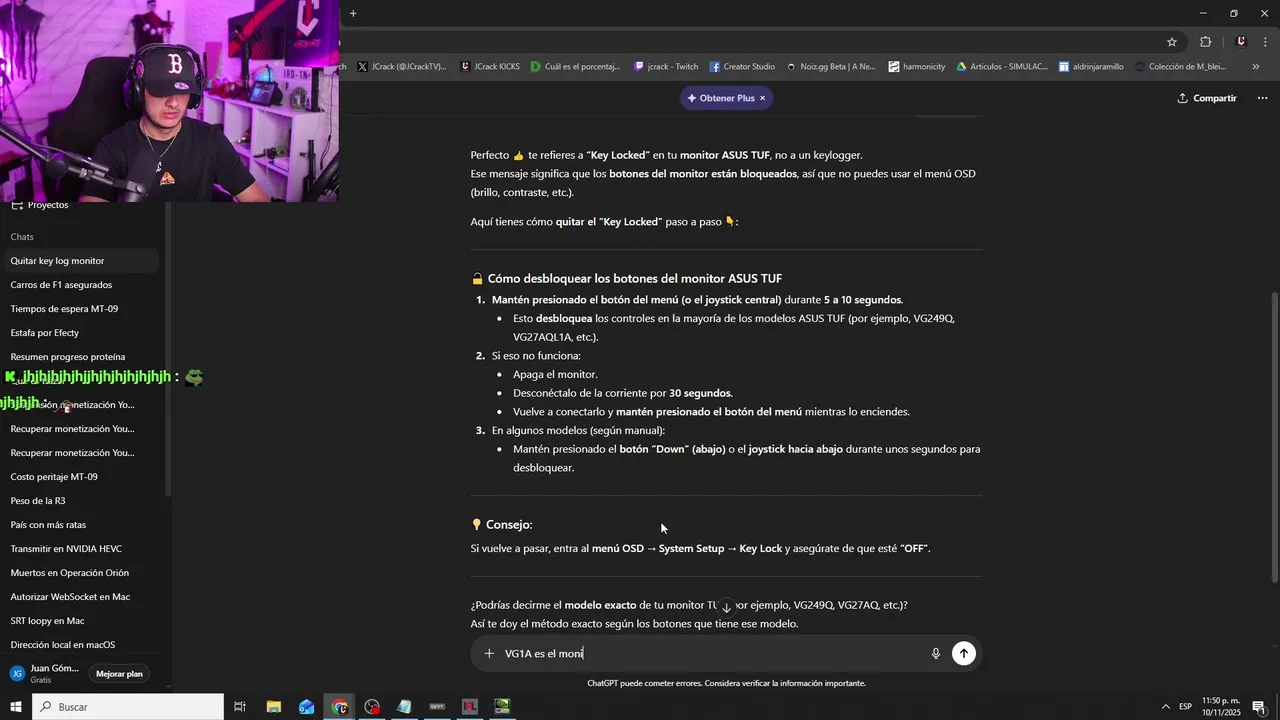Open the Windows notification center icon

pyautogui.click(x=1259, y=707)
